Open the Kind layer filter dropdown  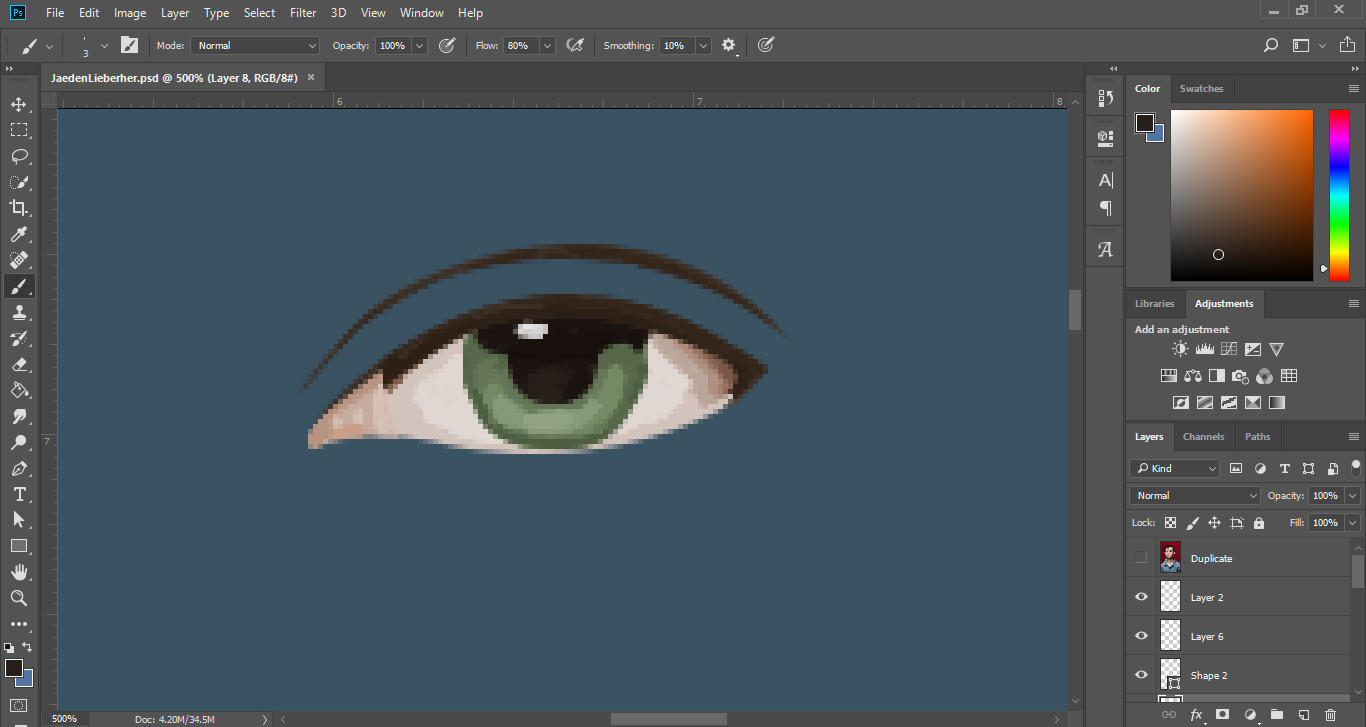click(x=1175, y=468)
